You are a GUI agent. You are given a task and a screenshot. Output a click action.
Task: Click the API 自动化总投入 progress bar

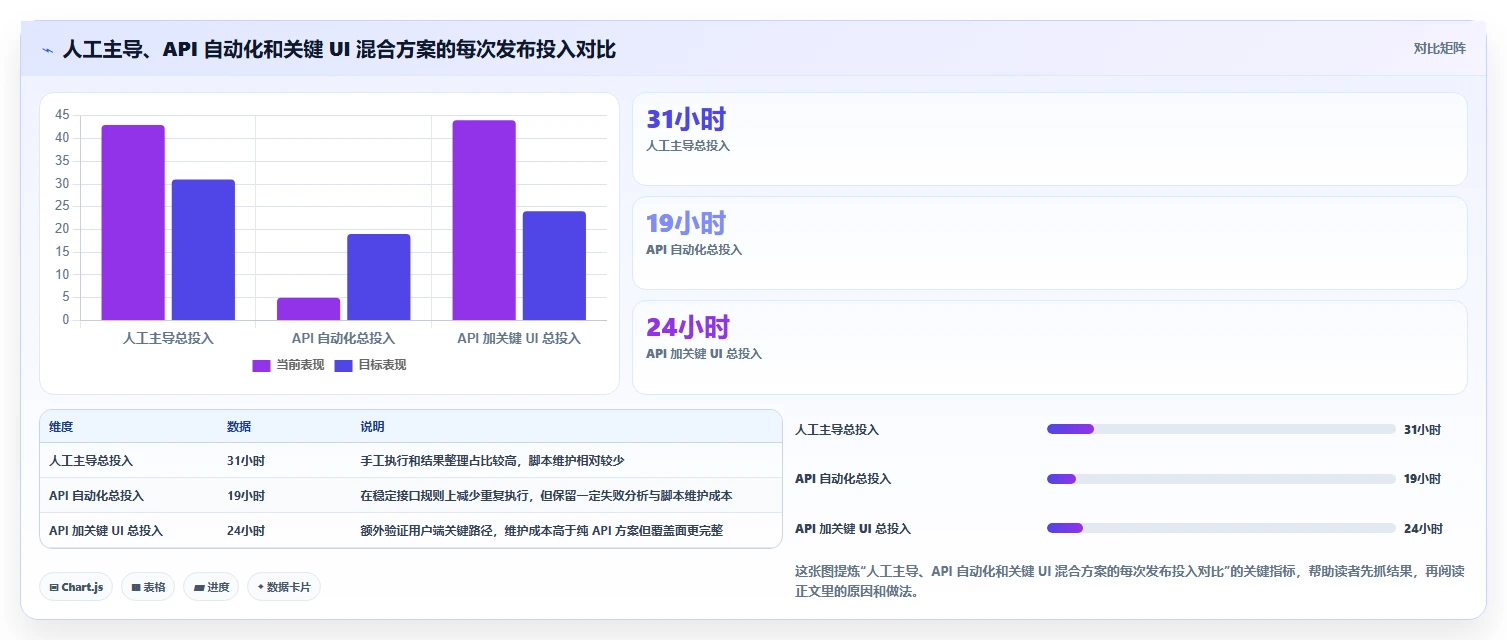(1221, 479)
